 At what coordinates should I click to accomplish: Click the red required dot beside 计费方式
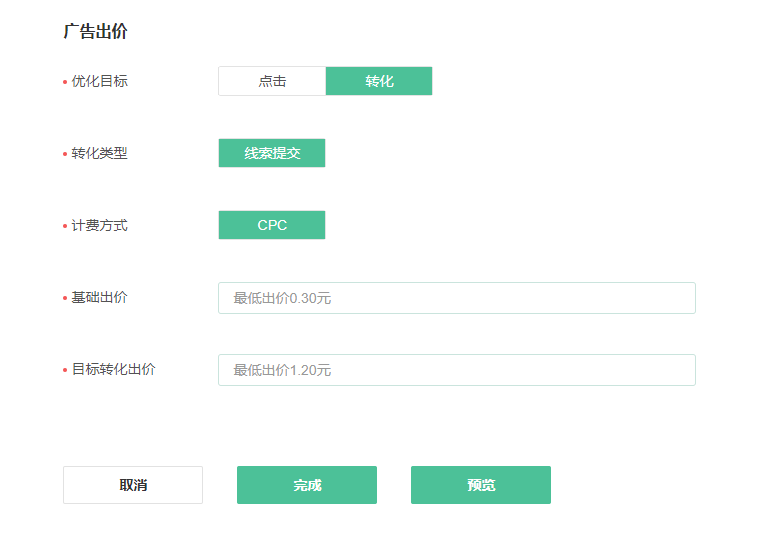click(65, 226)
